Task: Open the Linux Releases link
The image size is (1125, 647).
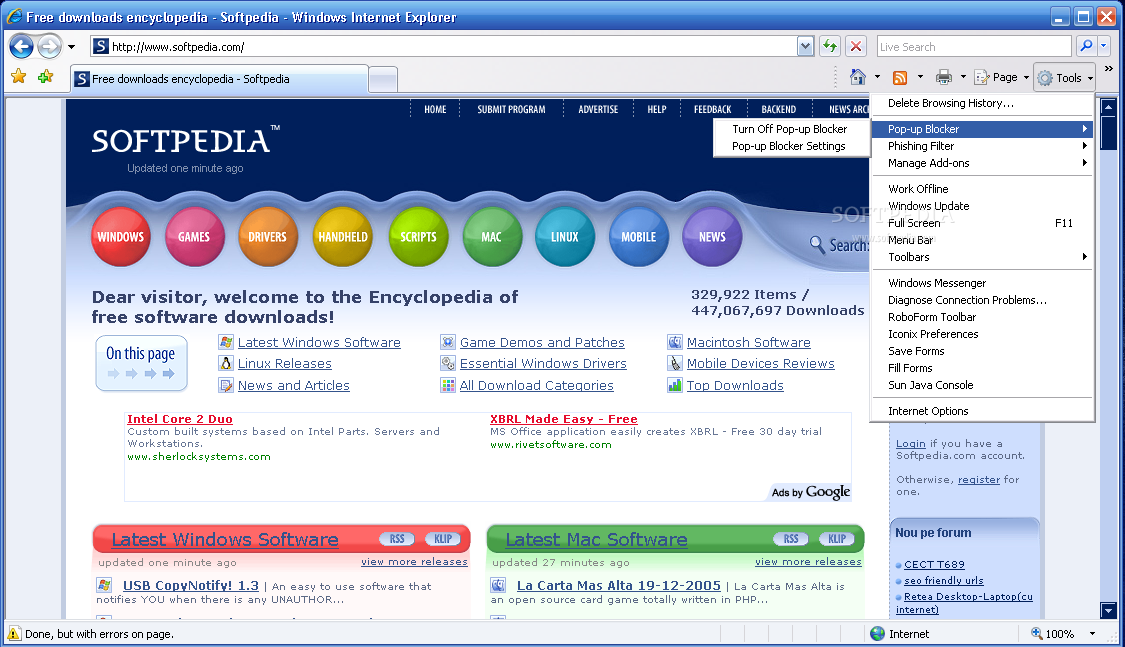Action: click(285, 364)
